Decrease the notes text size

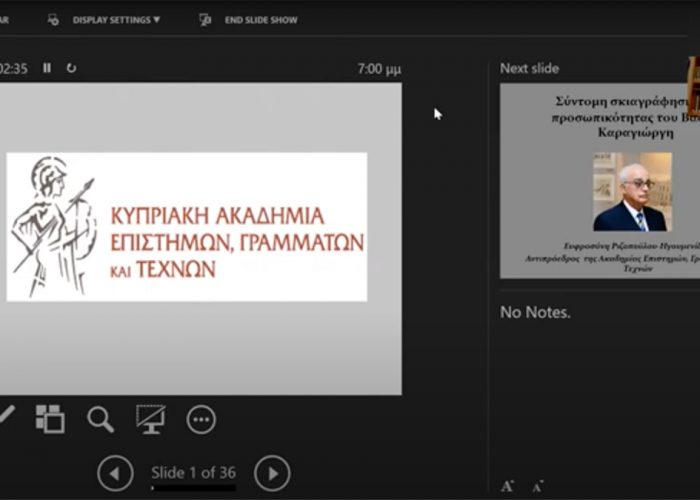click(x=538, y=486)
